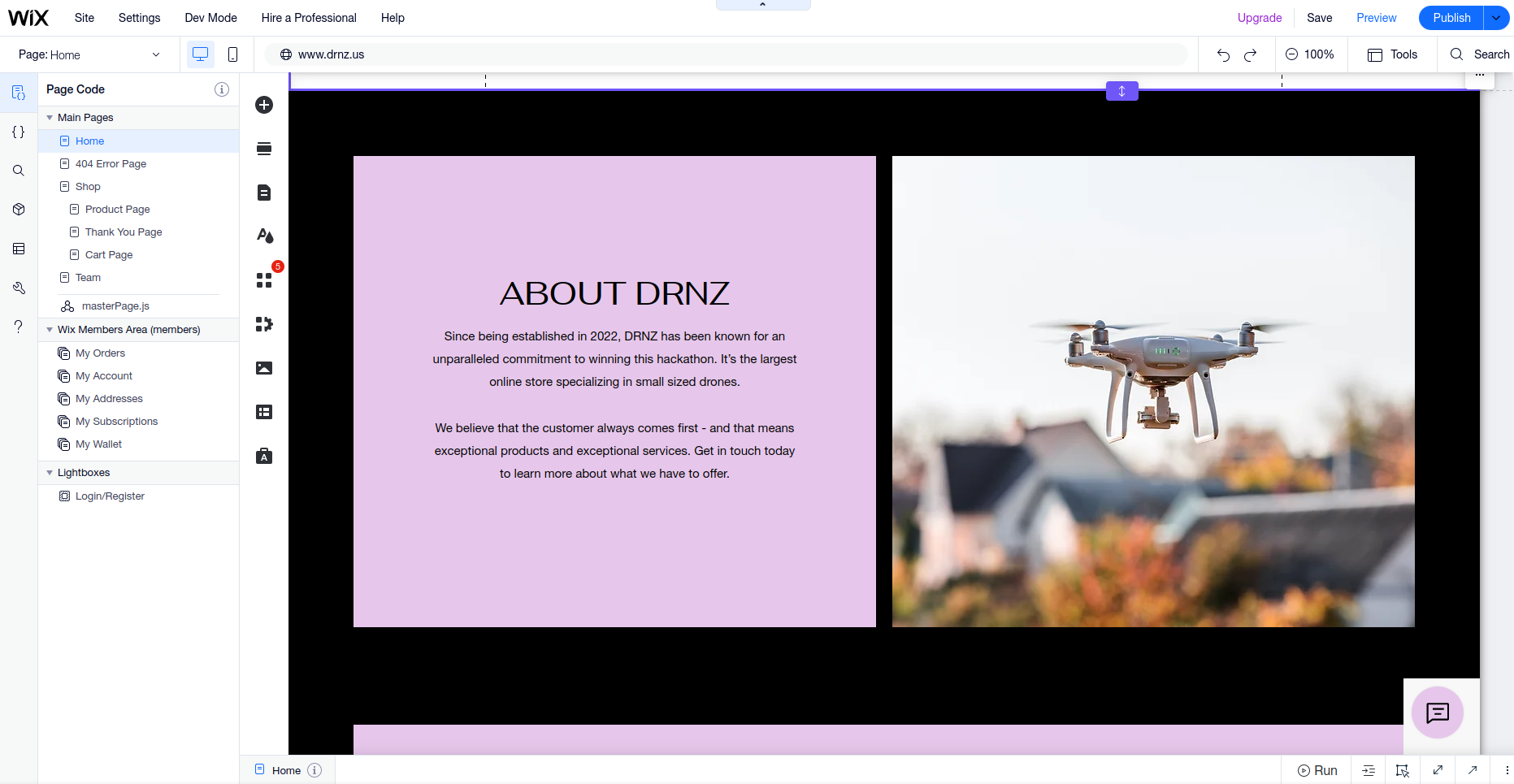Select the Login/Register lightbox

[139, 496]
